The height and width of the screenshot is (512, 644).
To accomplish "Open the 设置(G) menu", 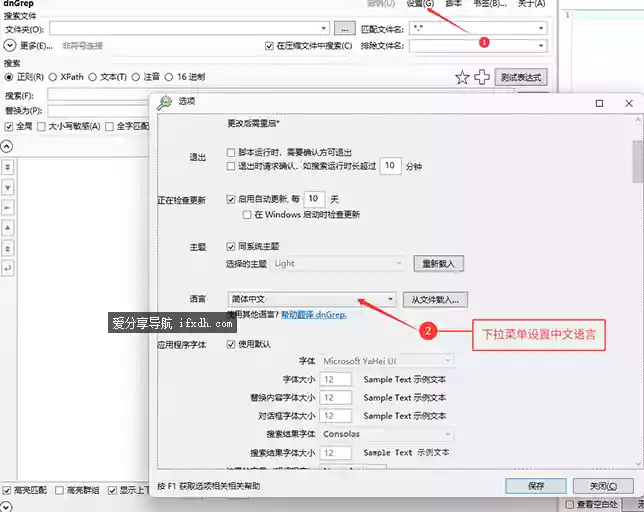I will tap(420, 4).
